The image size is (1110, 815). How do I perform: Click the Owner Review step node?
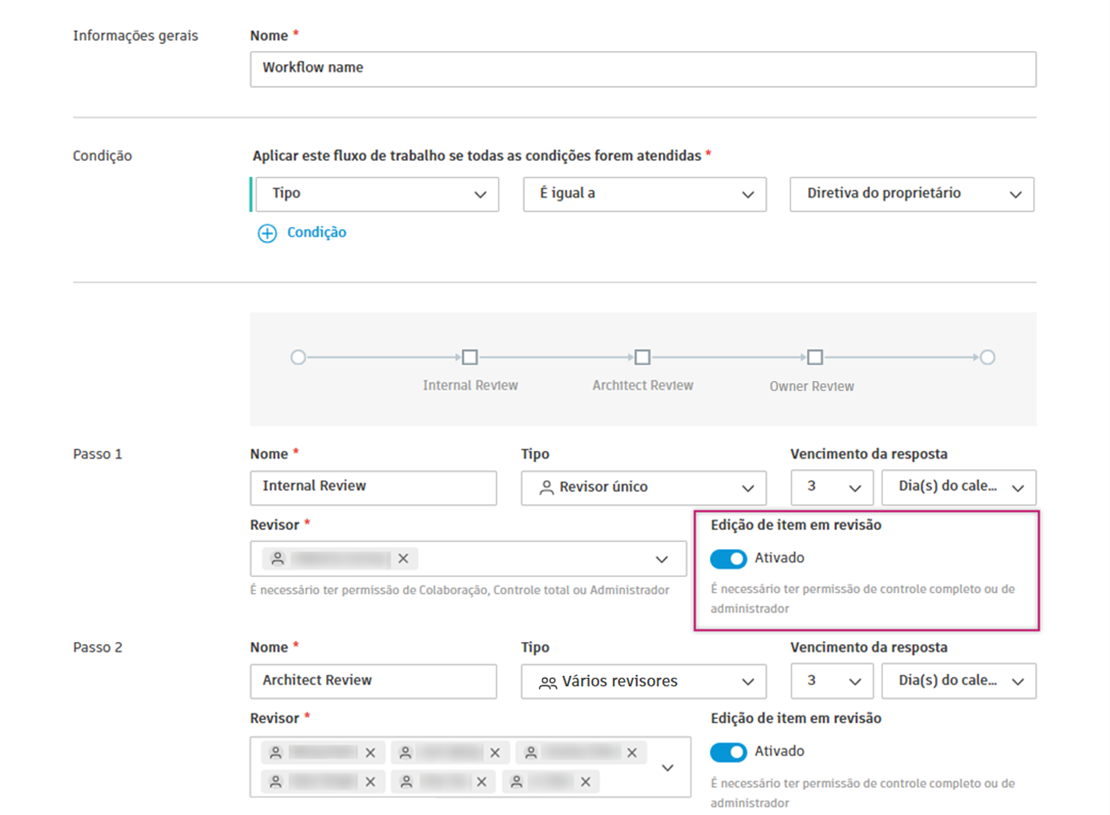pyautogui.click(x=815, y=357)
